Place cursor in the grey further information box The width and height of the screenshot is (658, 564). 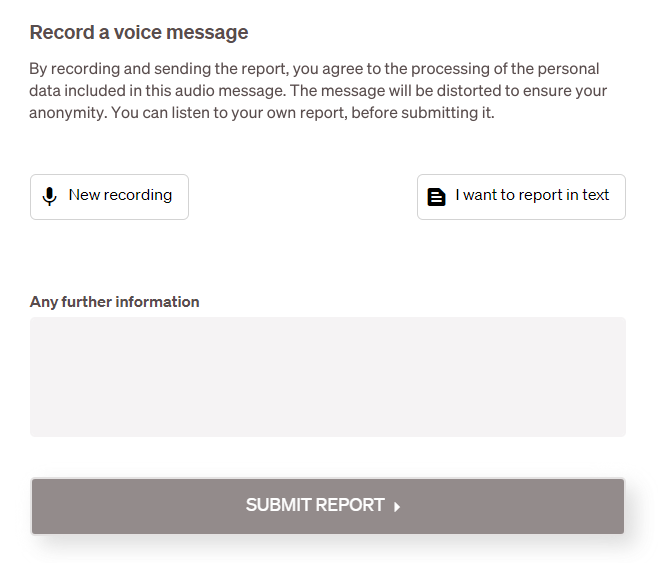click(328, 377)
